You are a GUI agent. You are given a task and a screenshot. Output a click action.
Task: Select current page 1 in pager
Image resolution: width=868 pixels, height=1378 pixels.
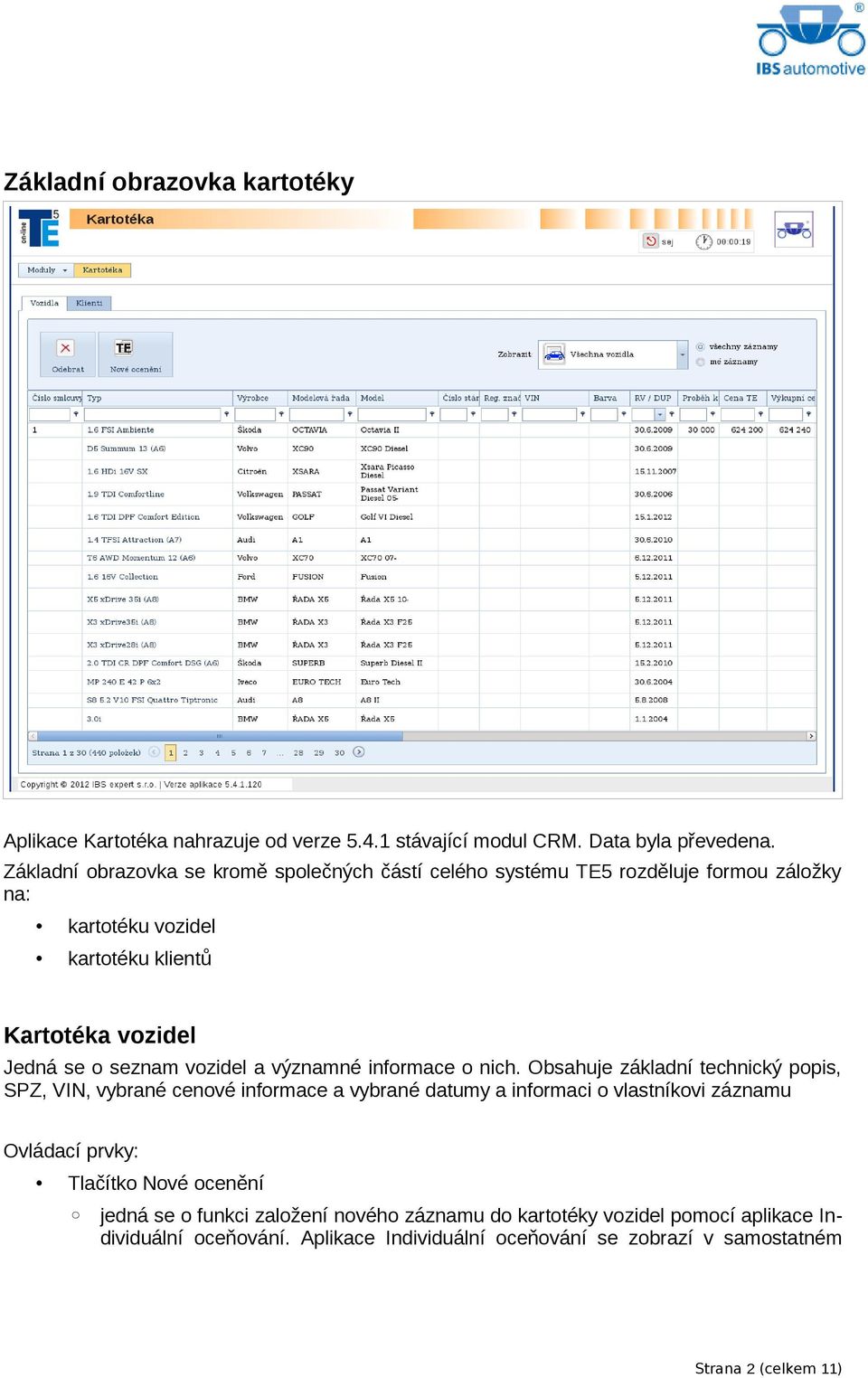tap(171, 752)
